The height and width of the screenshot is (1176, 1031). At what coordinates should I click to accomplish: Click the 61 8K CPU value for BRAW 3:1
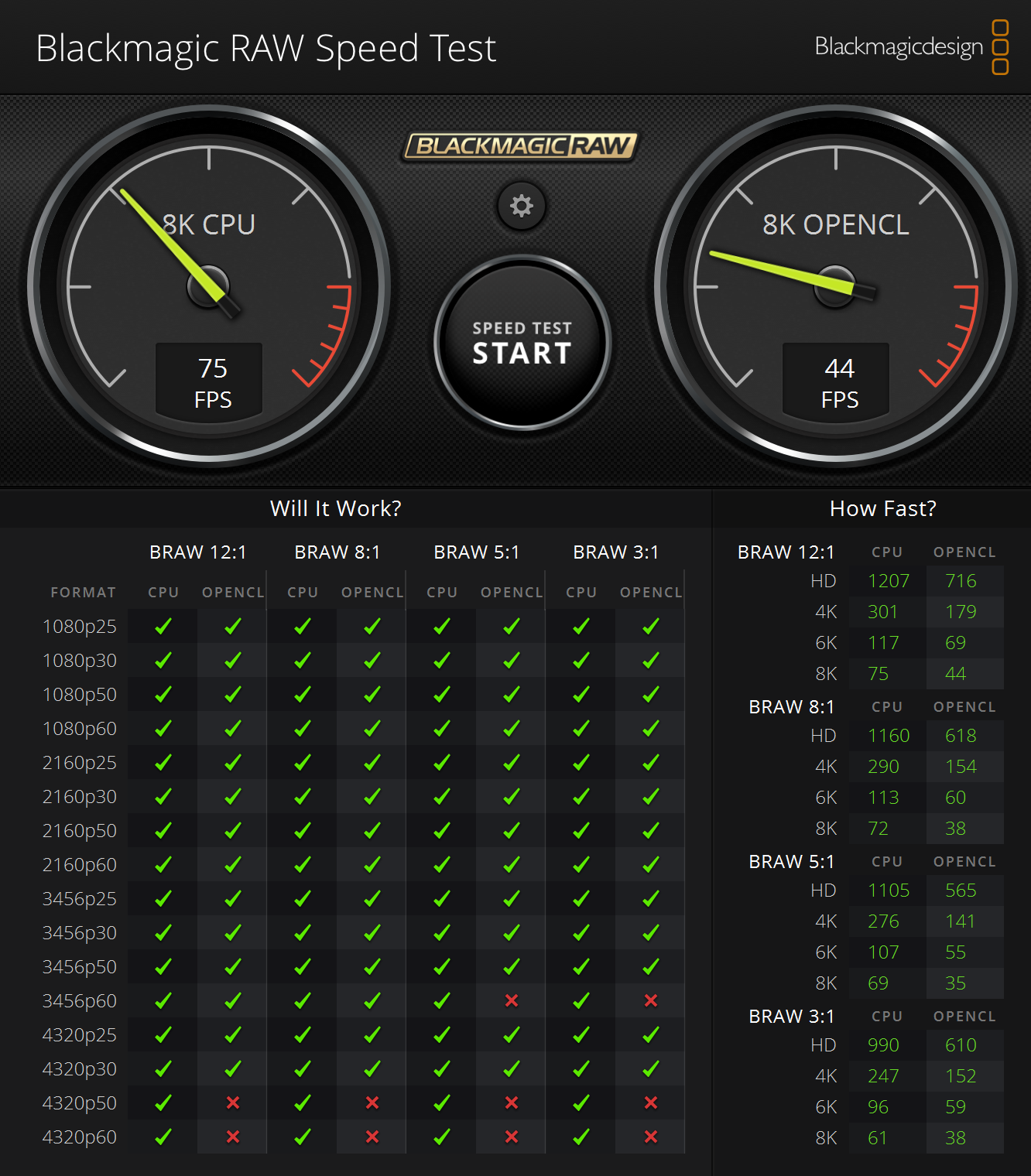(x=877, y=1138)
